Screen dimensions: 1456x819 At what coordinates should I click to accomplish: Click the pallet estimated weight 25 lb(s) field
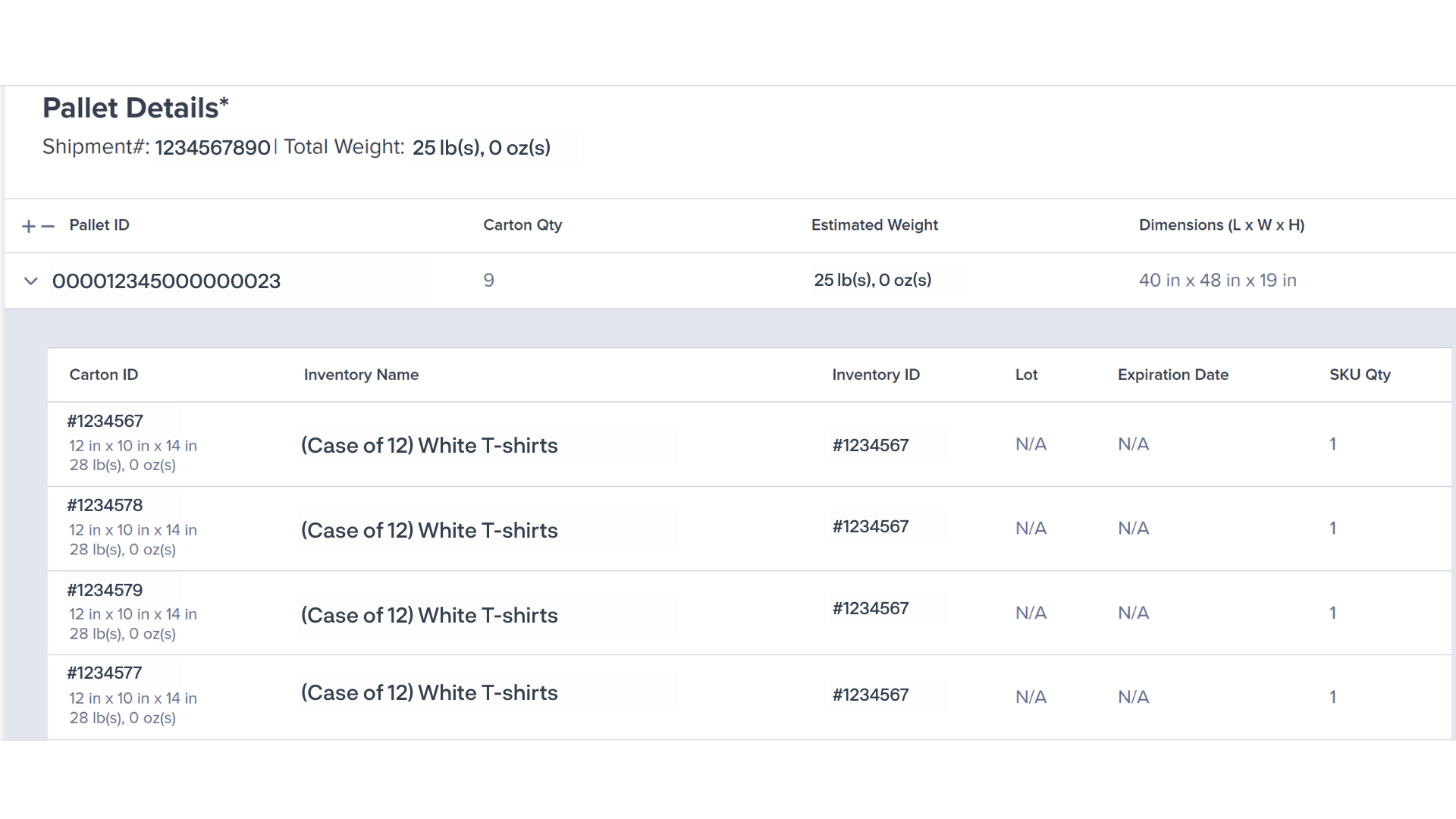pos(873,280)
